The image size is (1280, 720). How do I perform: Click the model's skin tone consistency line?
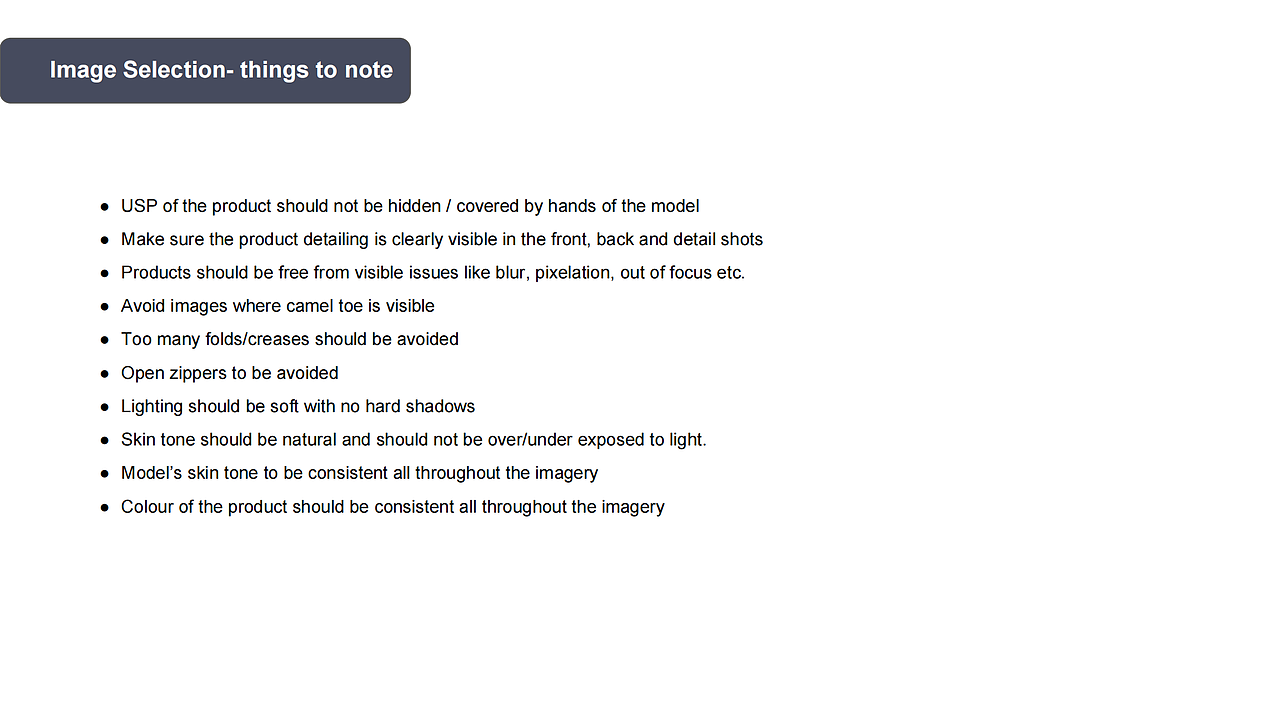click(x=359, y=473)
